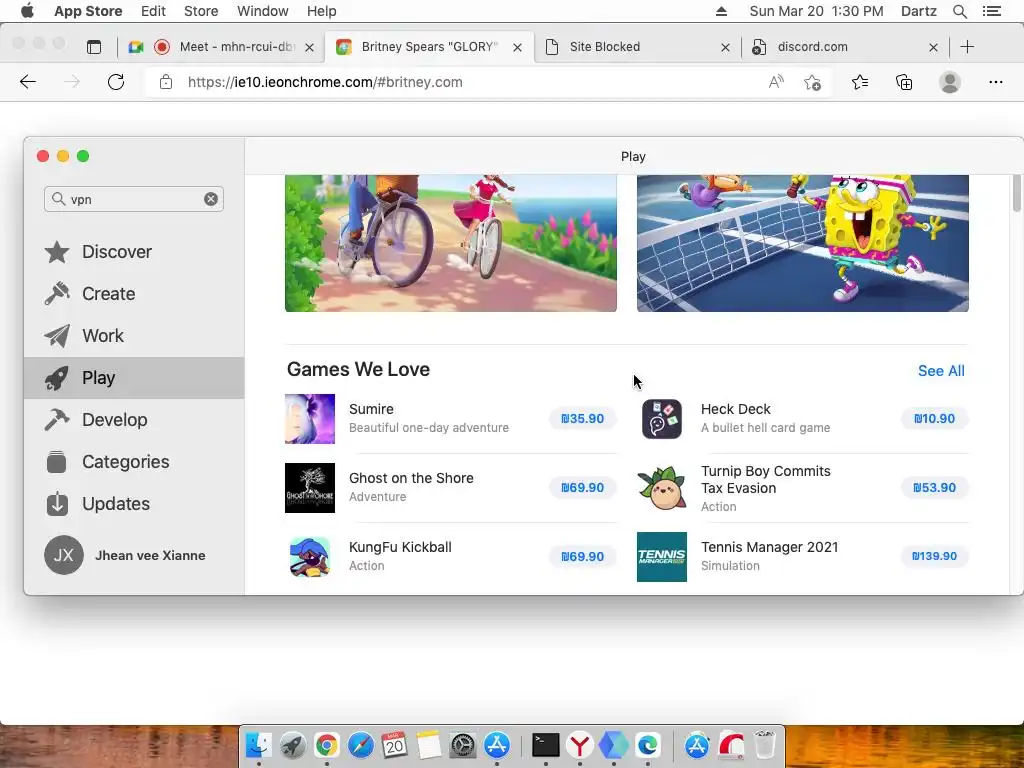
Task: Open Launchpad from the Dock
Action: tap(293, 745)
